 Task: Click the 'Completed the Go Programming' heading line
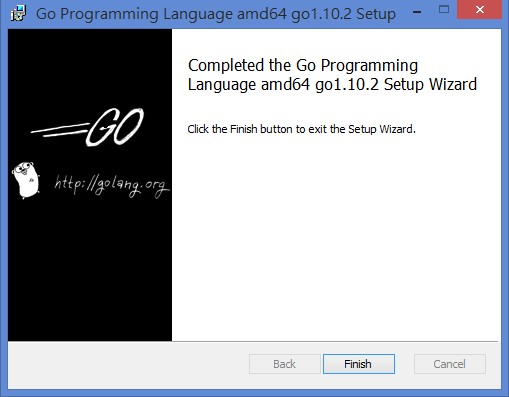(303, 65)
